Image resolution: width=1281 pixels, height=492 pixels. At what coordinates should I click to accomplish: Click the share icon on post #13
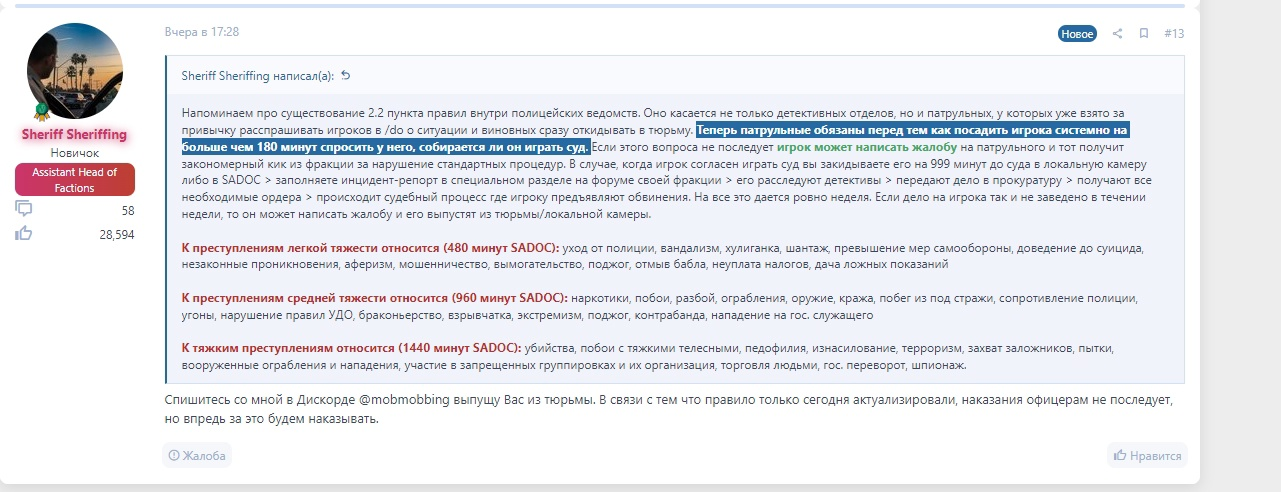pos(1118,33)
